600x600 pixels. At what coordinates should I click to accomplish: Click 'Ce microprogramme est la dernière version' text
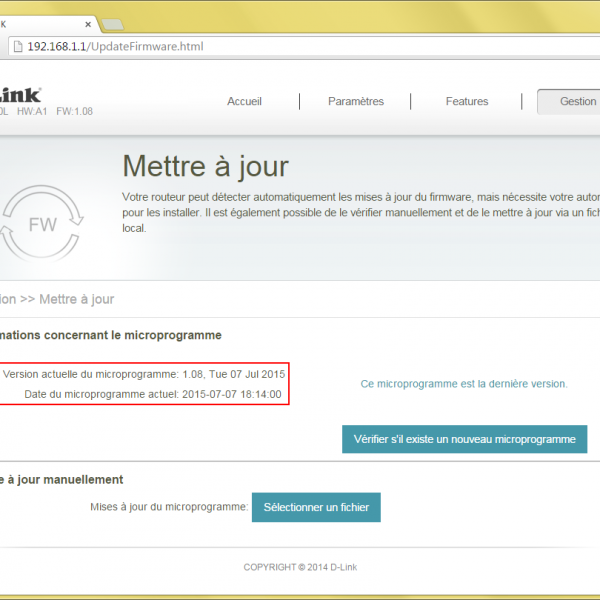click(x=463, y=383)
